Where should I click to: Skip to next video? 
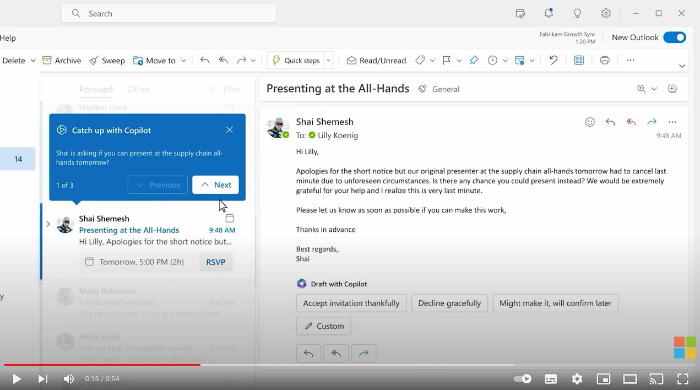42,379
